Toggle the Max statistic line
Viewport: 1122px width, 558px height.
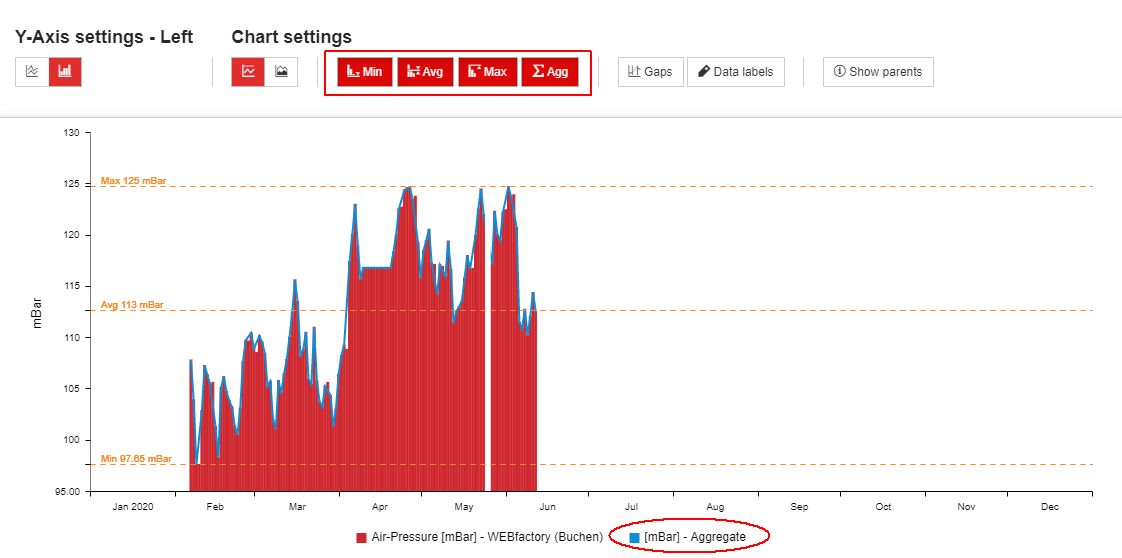pyautogui.click(x=487, y=72)
